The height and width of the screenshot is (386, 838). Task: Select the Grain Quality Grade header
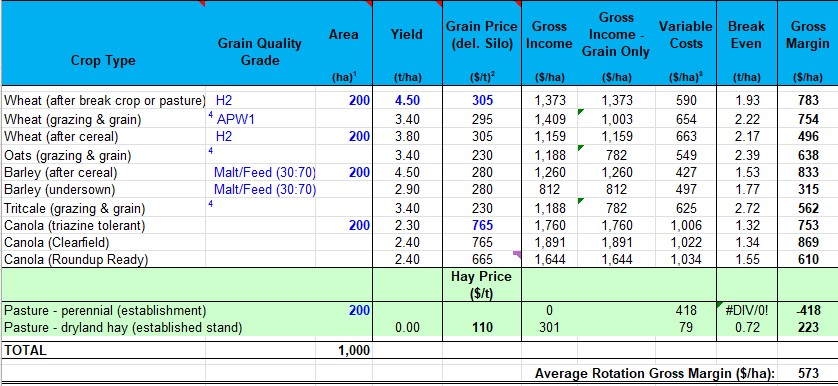click(x=260, y=51)
